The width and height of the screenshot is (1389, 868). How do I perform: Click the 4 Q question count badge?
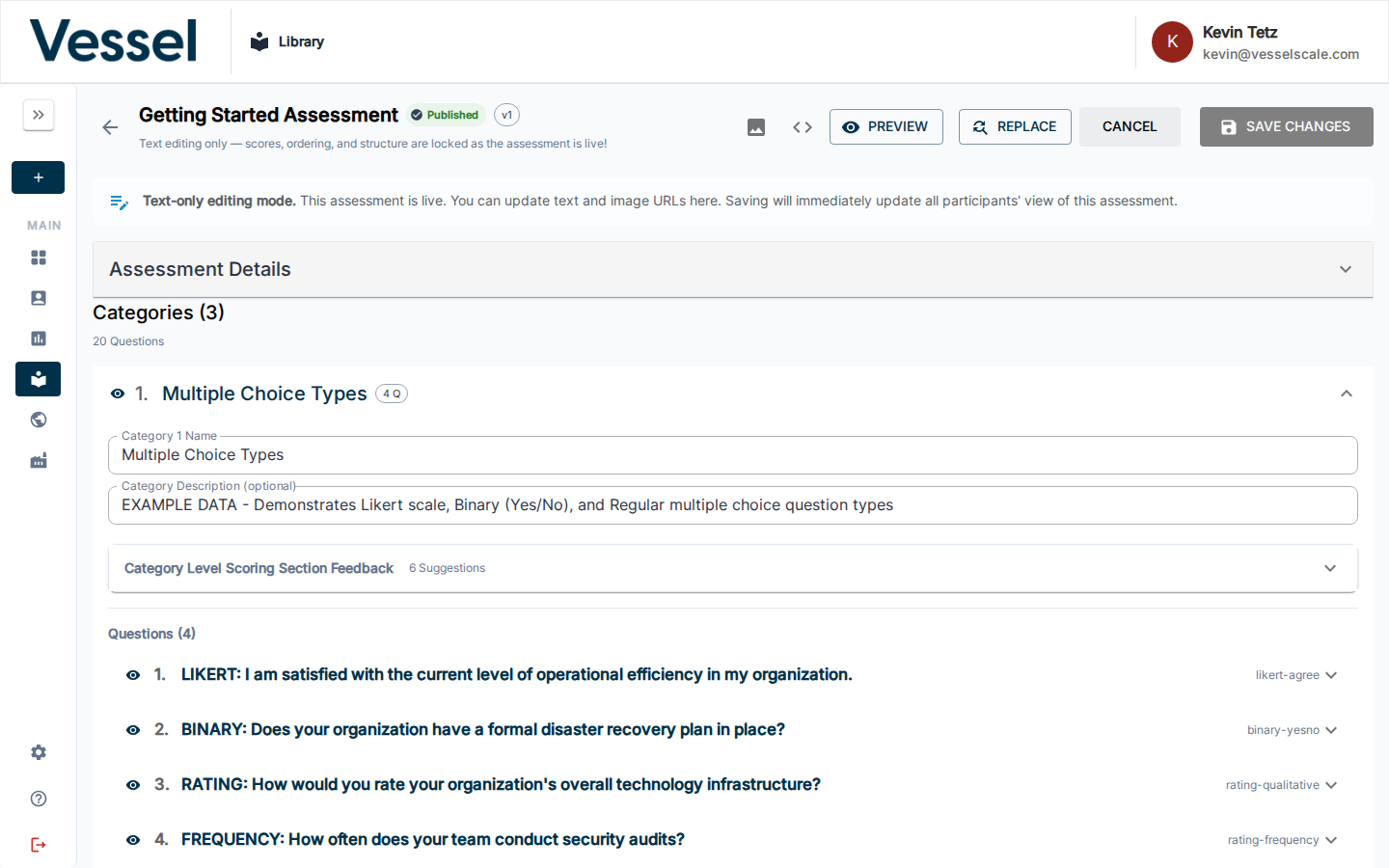[x=392, y=393]
